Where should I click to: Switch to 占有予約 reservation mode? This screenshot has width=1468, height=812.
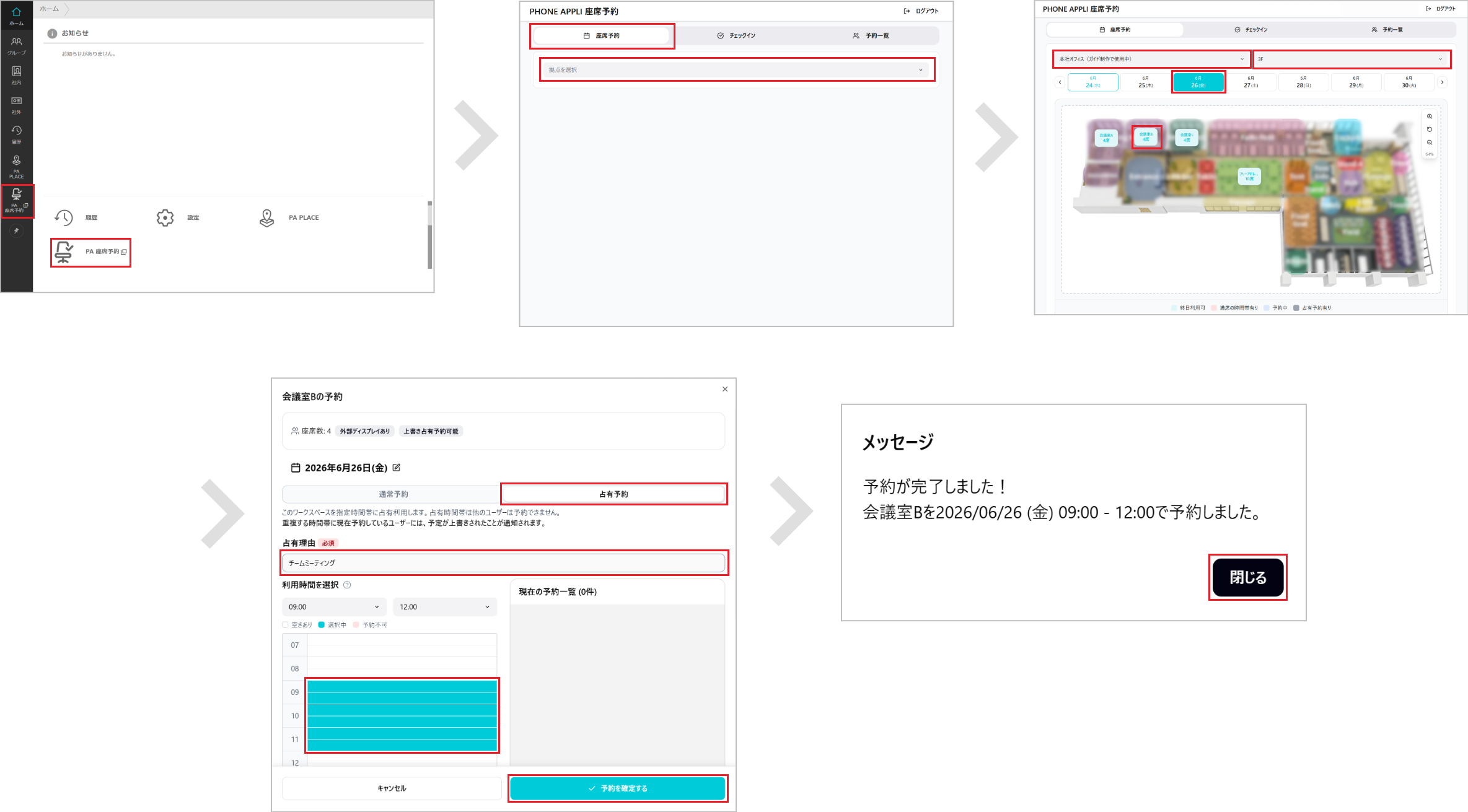613,494
